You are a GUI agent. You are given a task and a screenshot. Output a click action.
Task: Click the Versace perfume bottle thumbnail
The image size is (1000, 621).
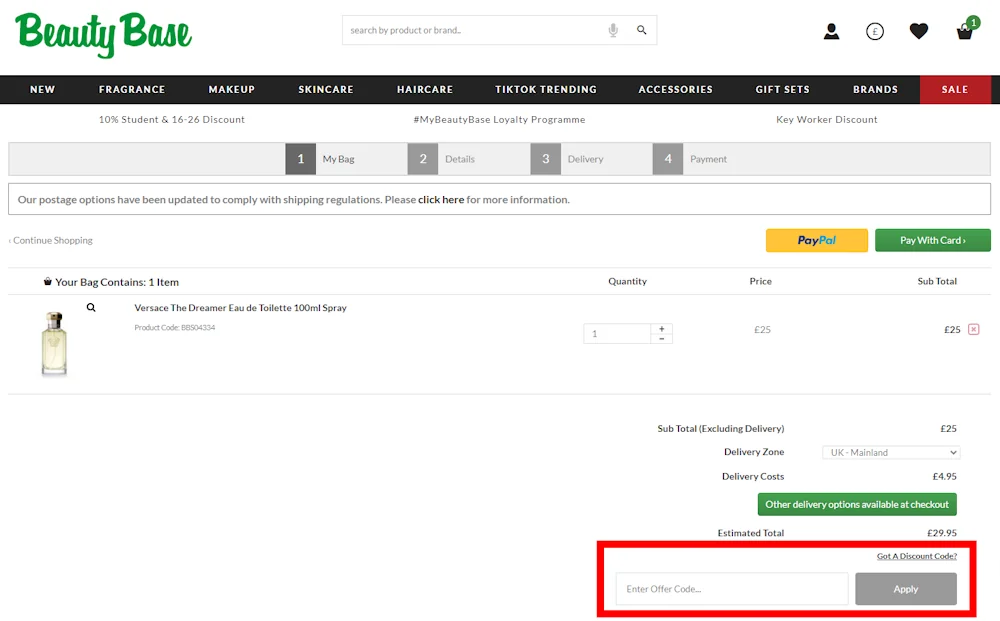point(54,343)
